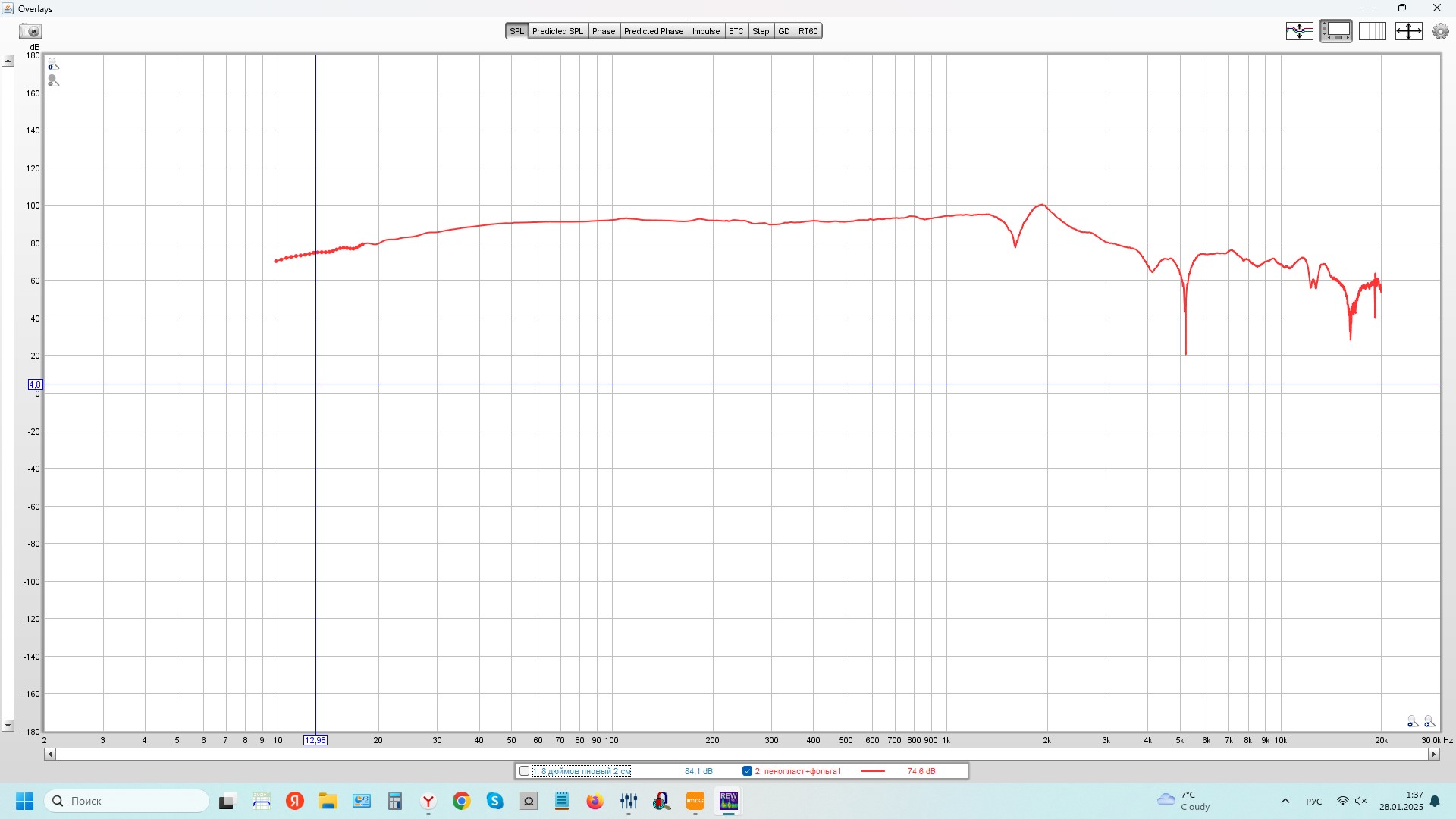Image resolution: width=1456 pixels, height=819 pixels.
Task: Click the red trace color line
Action: (x=873, y=771)
